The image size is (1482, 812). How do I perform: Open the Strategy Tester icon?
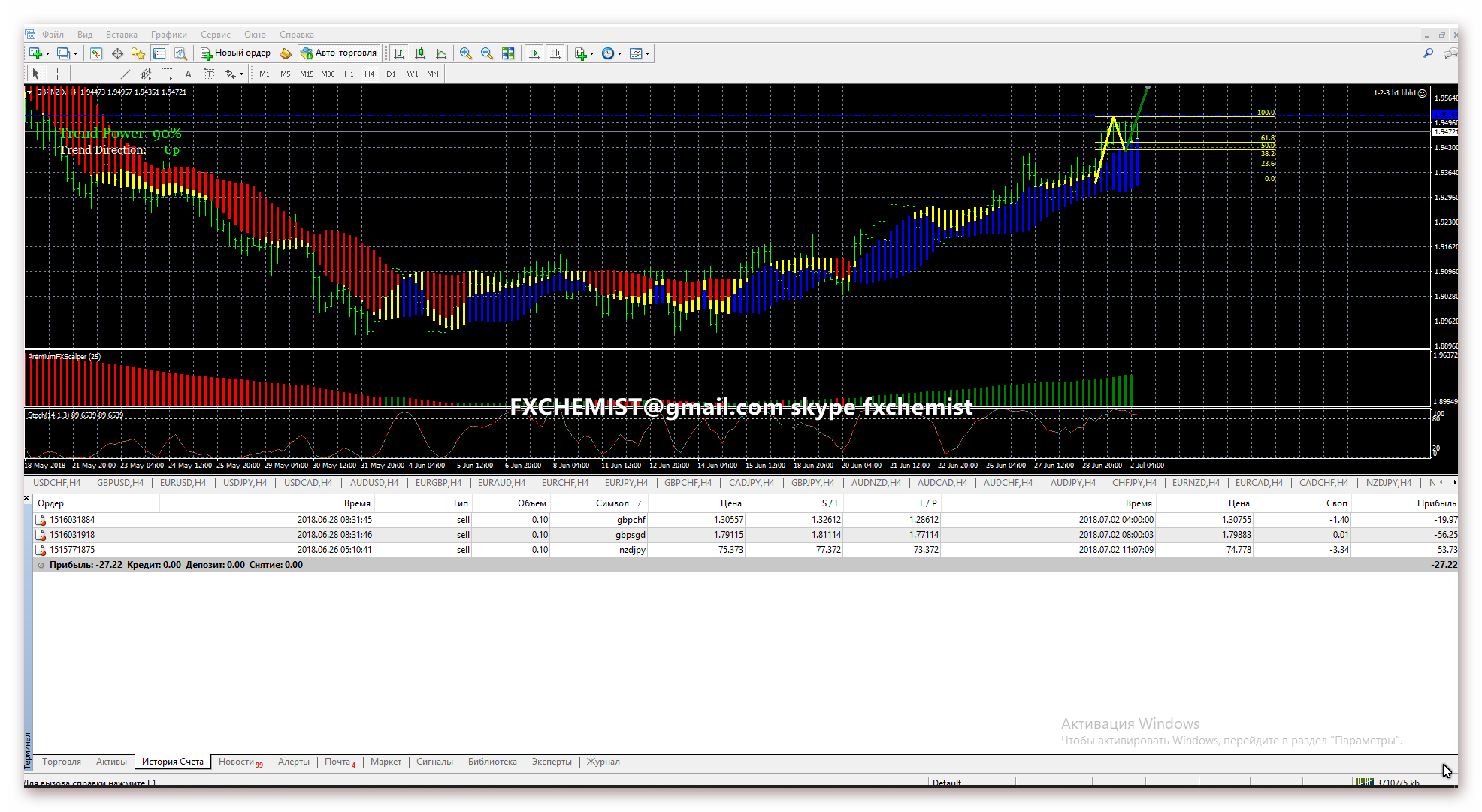pyautogui.click(x=180, y=53)
